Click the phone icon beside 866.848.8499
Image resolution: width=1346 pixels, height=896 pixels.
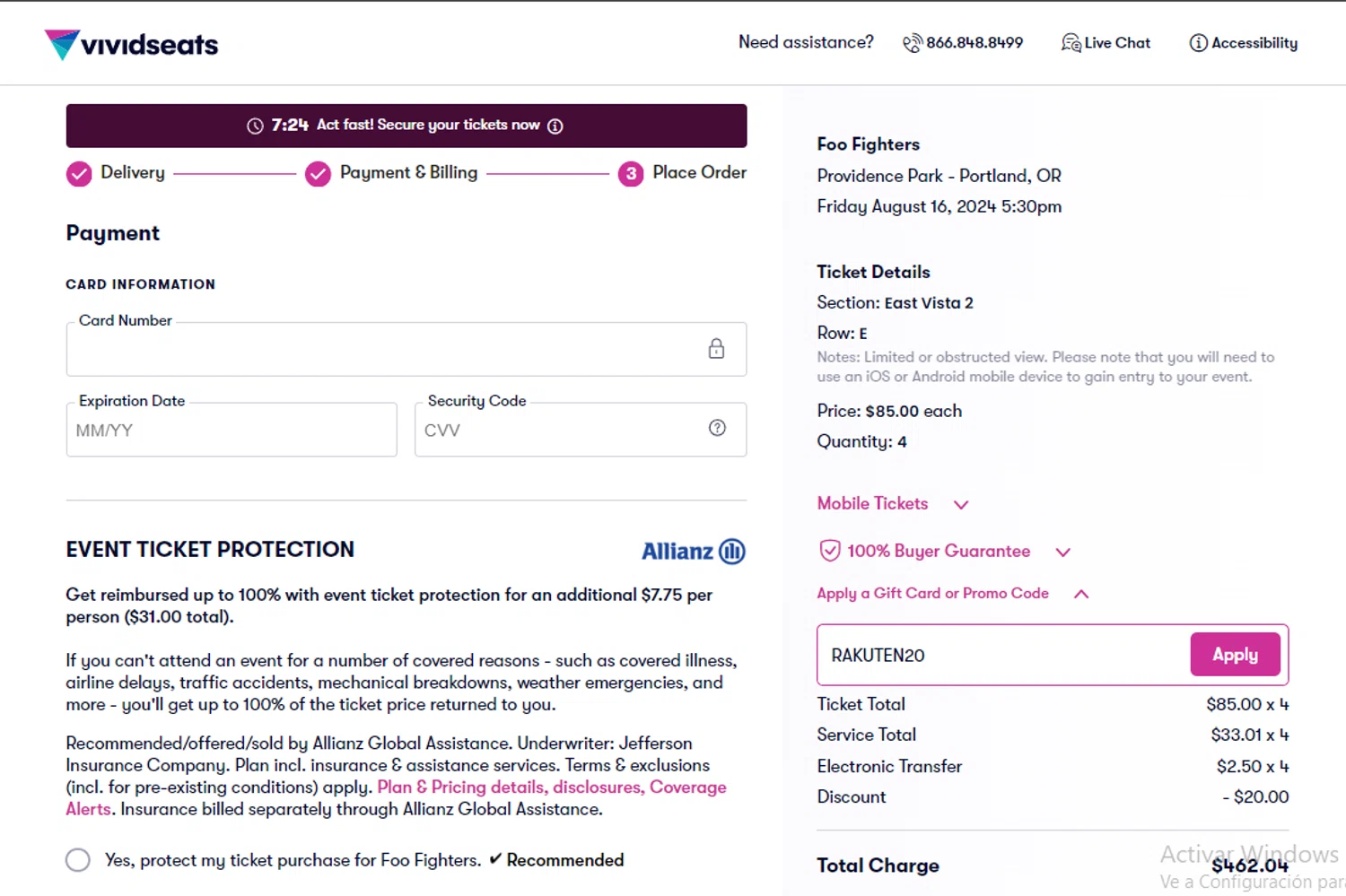click(912, 43)
